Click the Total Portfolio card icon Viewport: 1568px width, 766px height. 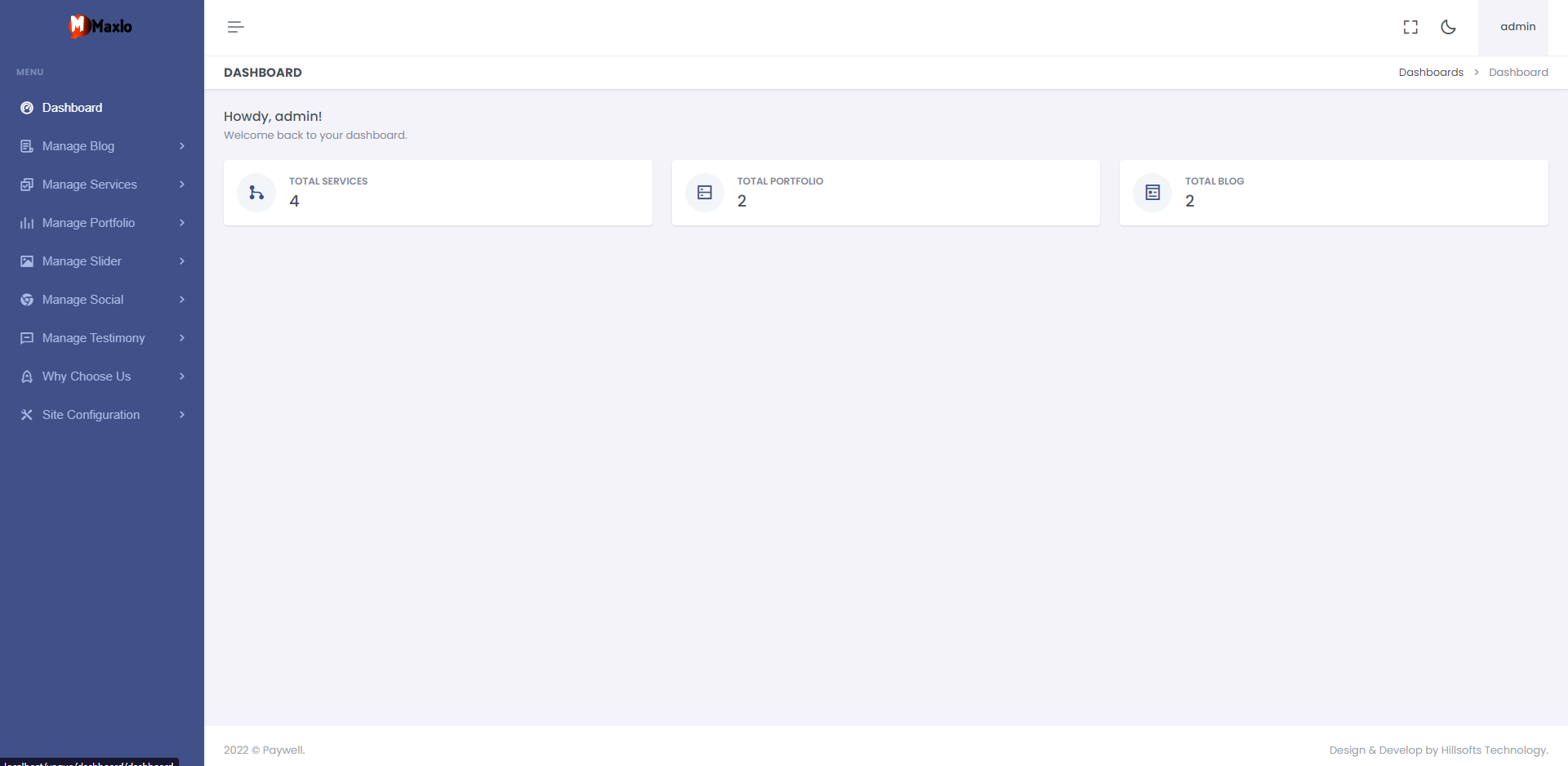click(x=705, y=193)
